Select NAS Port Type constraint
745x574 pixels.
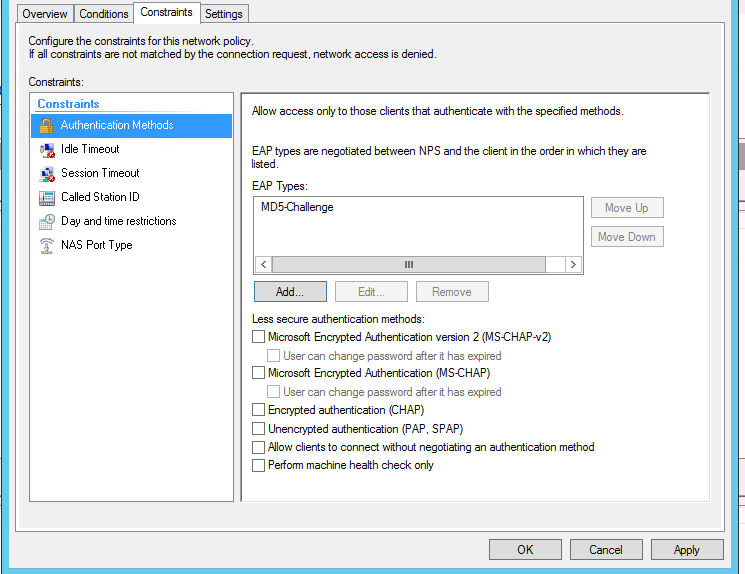tap(132, 245)
